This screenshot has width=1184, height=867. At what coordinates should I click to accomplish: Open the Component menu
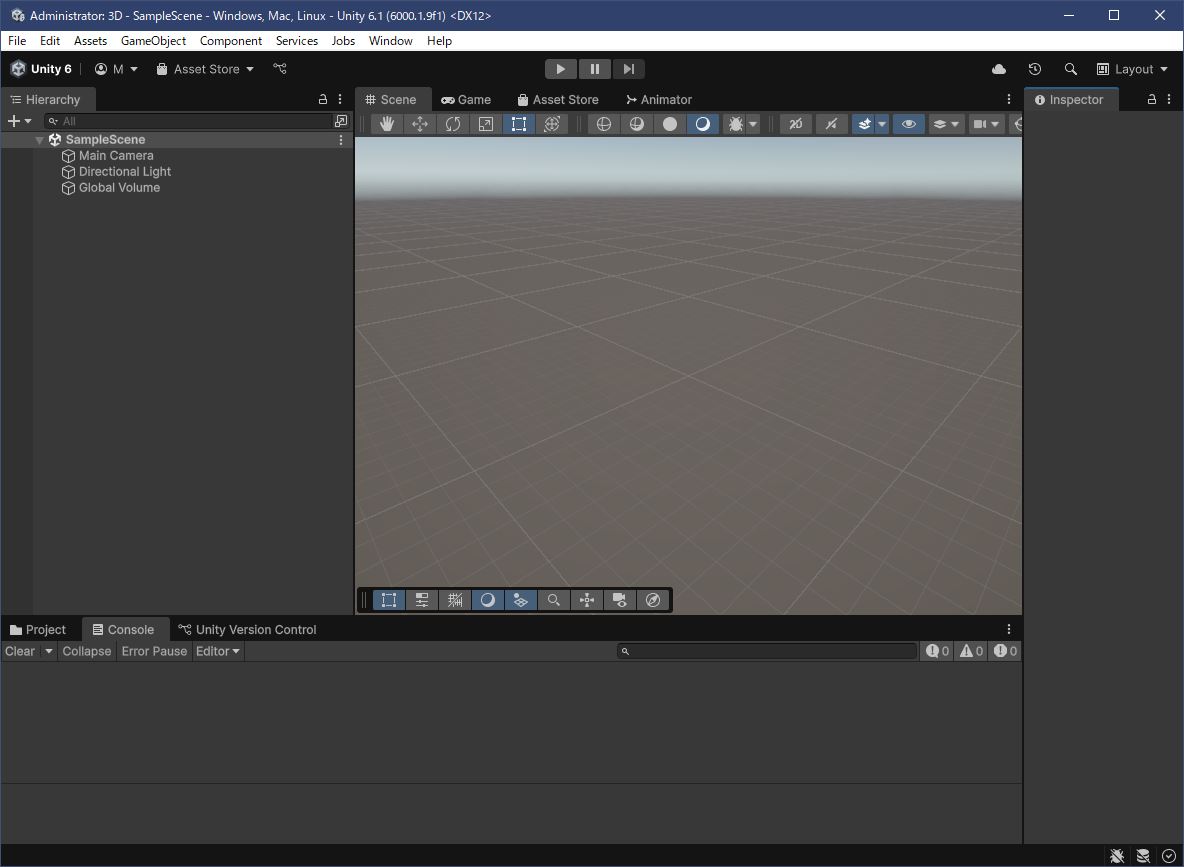[x=231, y=41]
